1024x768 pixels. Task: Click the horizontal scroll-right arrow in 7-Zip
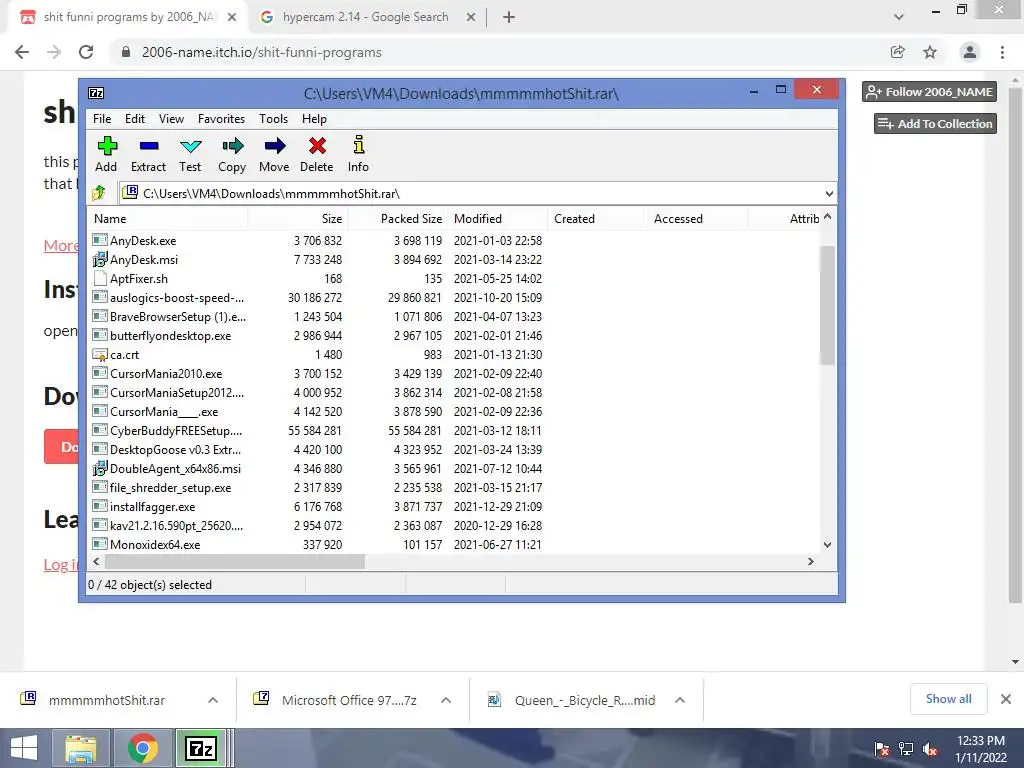pyautogui.click(x=810, y=562)
